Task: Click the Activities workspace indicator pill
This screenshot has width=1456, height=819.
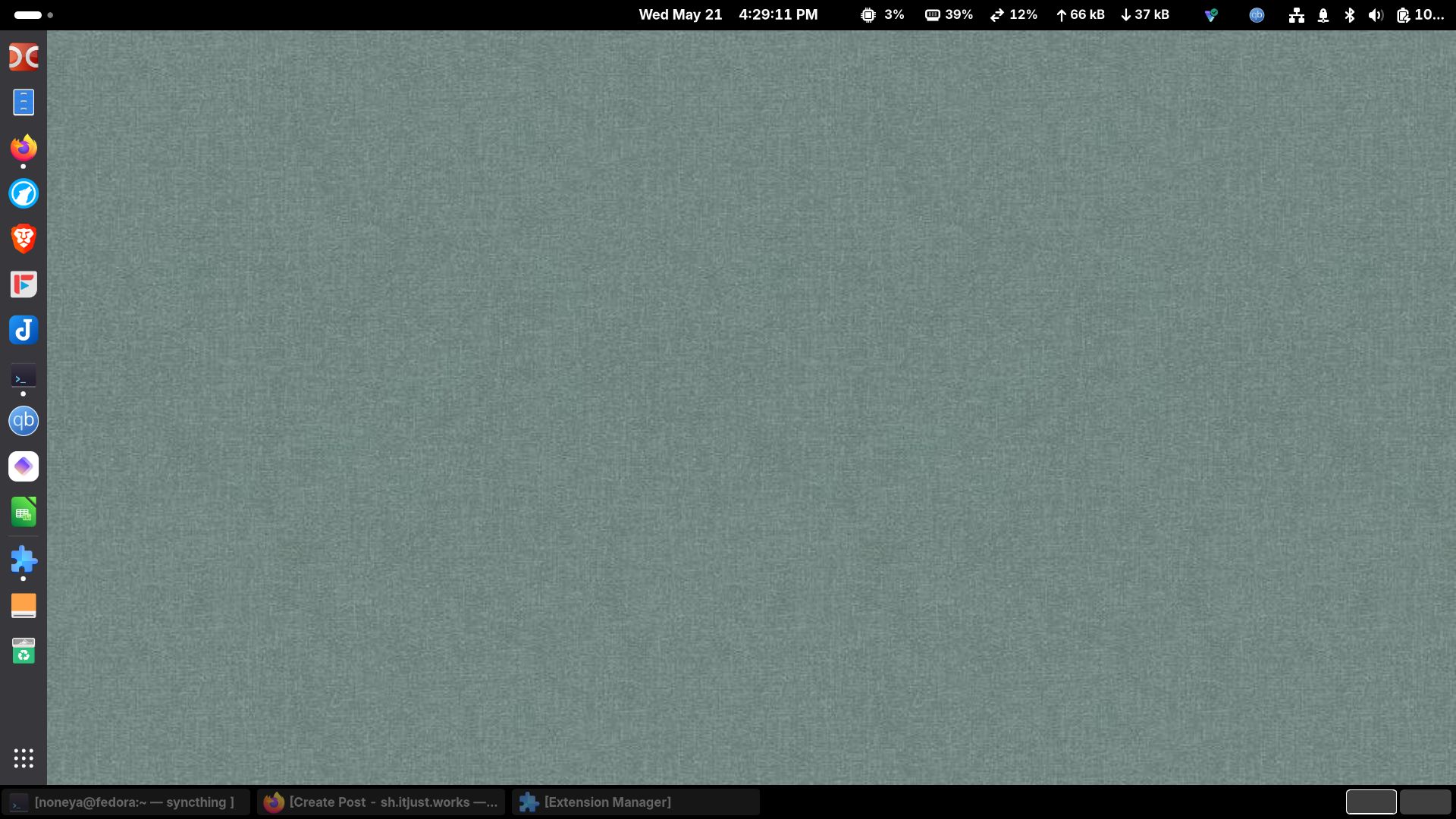Action: [x=33, y=14]
